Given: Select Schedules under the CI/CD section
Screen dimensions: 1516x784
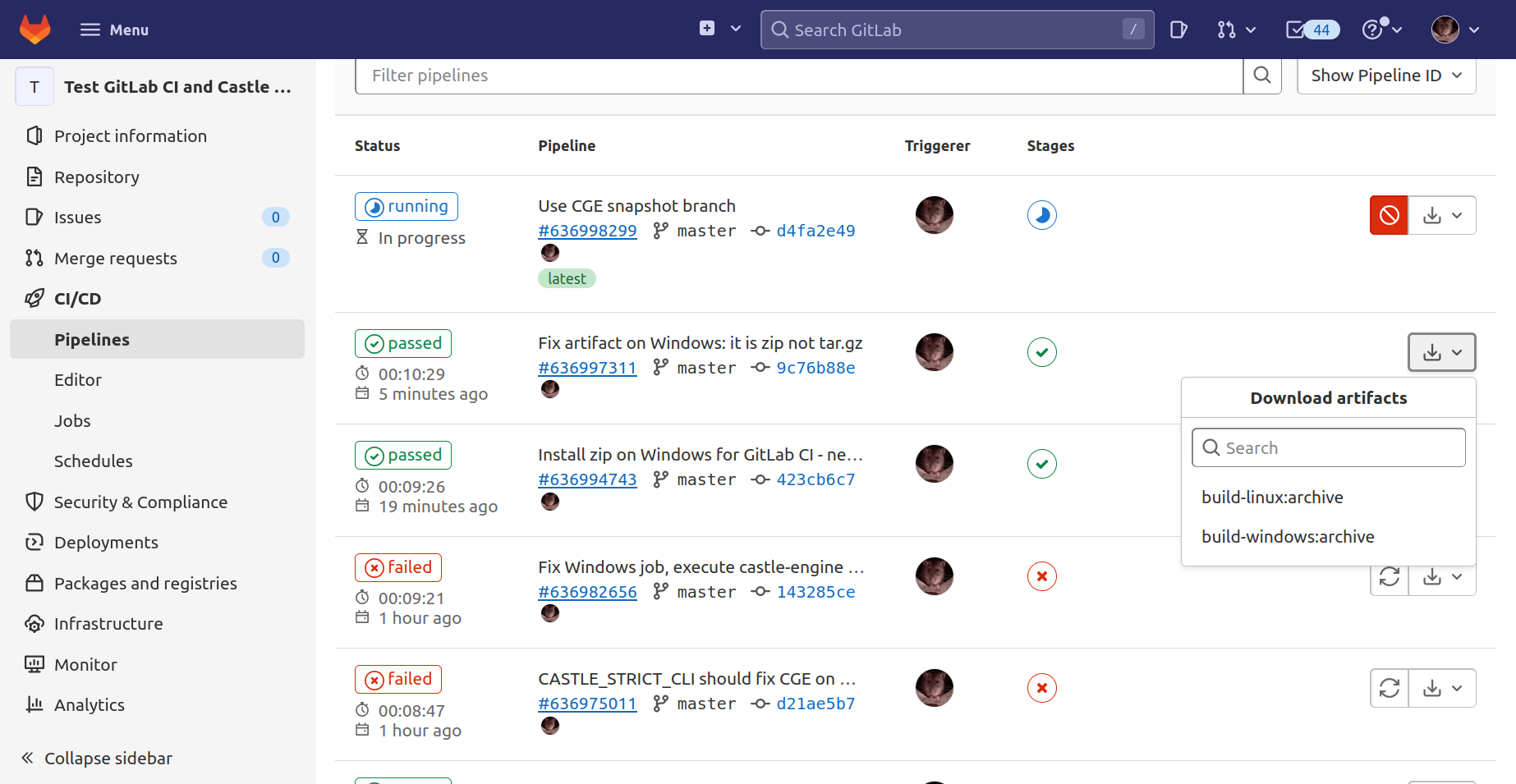Looking at the screenshot, I should (x=93, y=461).
